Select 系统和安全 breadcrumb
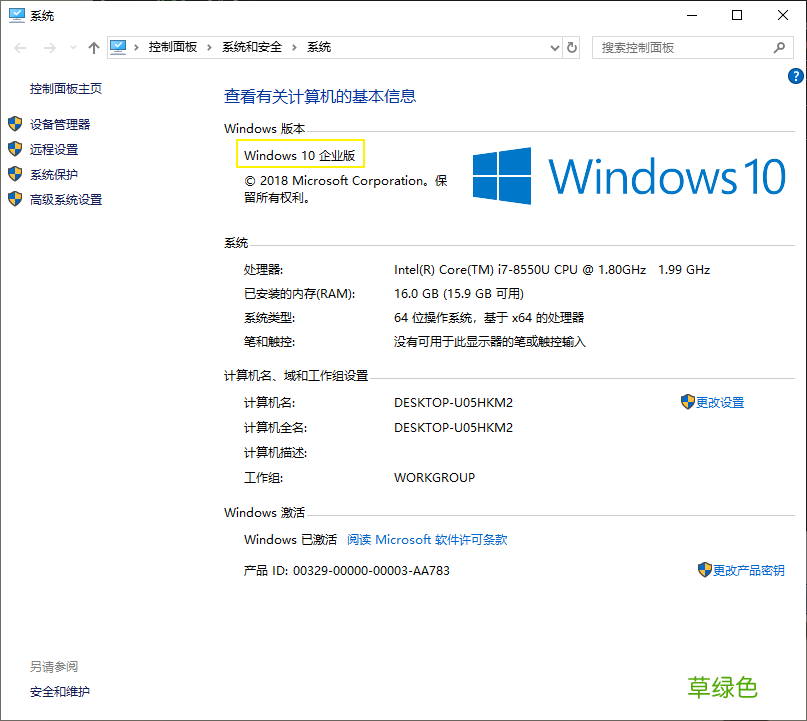This screenshot has height=721, width=807. coord(252,47)
